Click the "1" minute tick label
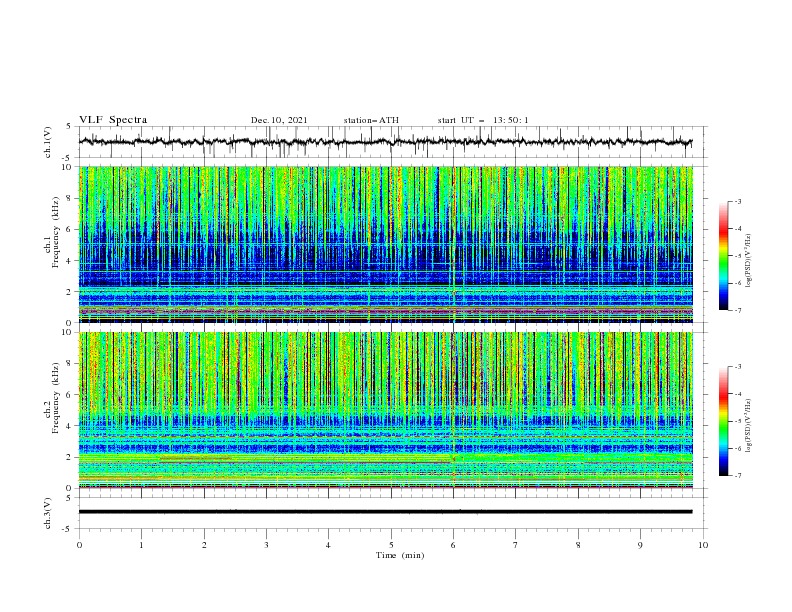The width and height of the screenshot is (792, 612). pos(141,545)
